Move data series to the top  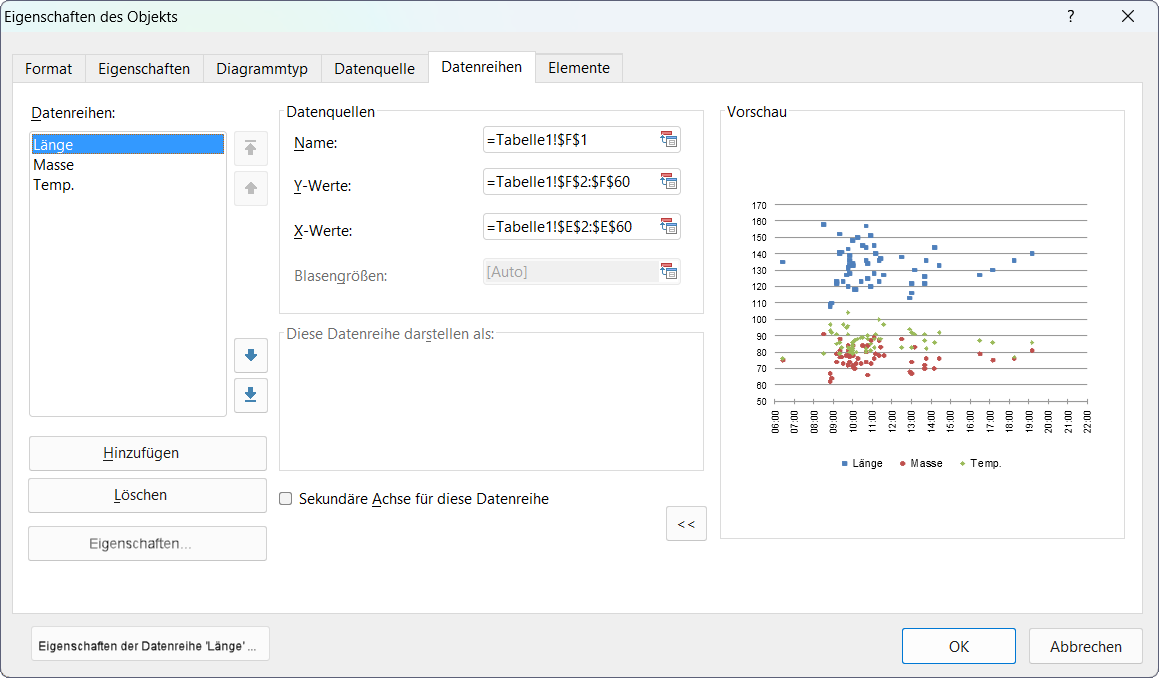(x=251, y=148)
